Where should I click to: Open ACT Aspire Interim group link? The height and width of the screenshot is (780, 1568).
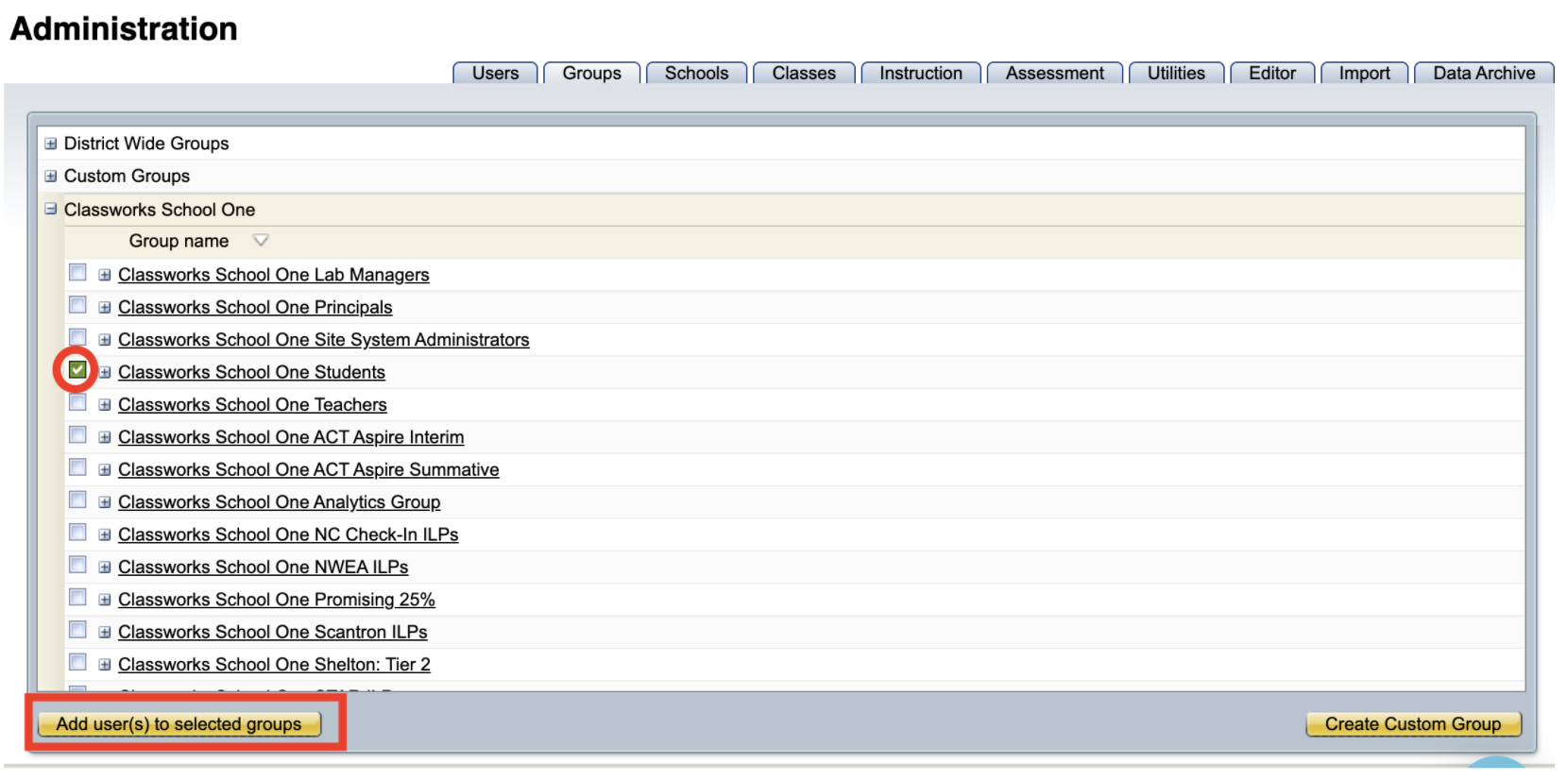(291, 437)
